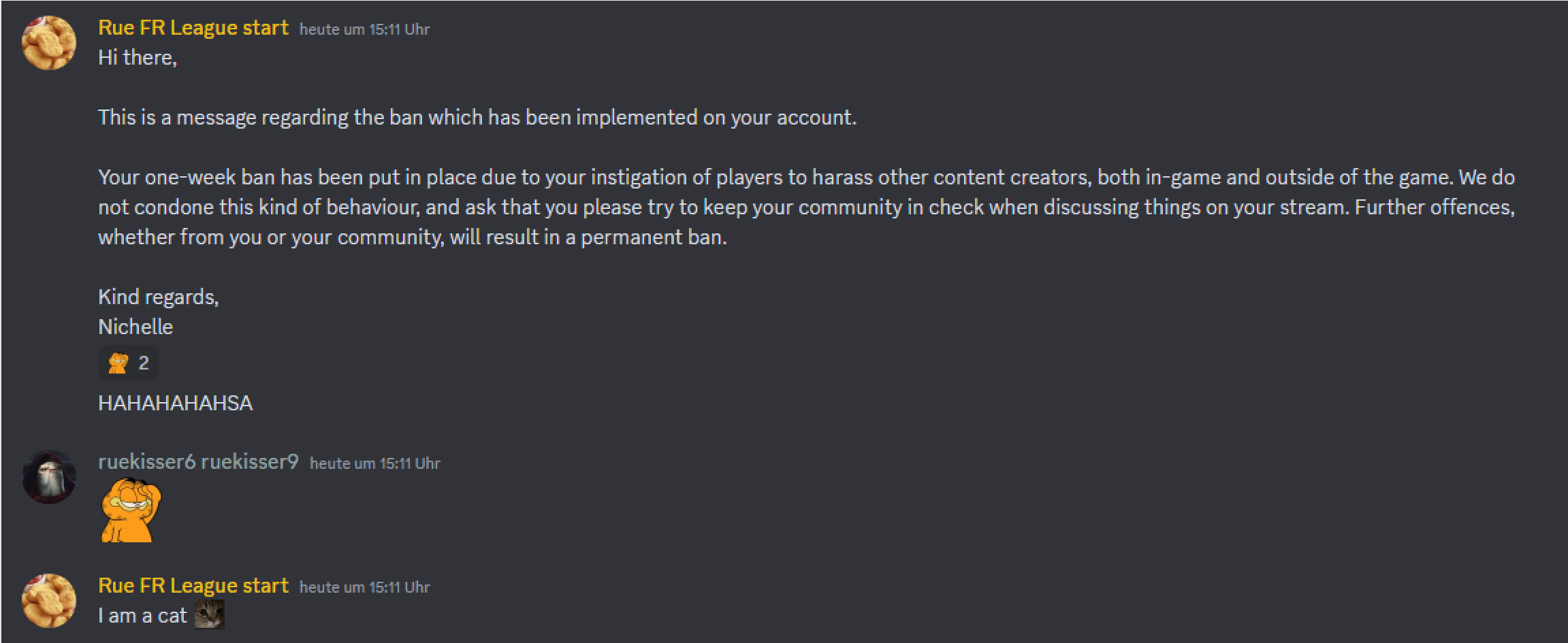Select the "Kind regards," line

tap(159, 297)
